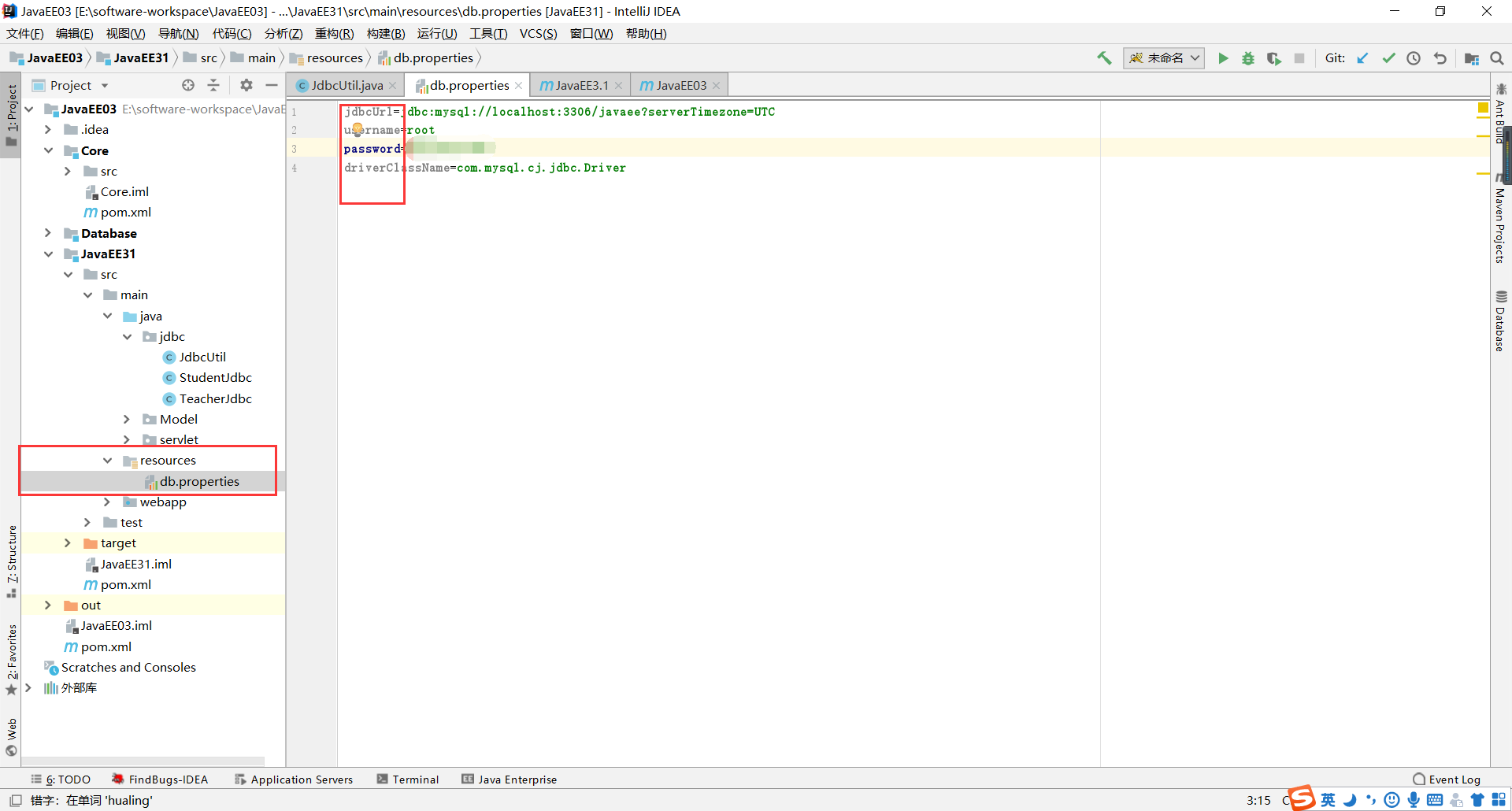Image resolution: width=1512 pixels, height=811 pixels.
Task: Run with coverage icon
Action: (1273, 58)
